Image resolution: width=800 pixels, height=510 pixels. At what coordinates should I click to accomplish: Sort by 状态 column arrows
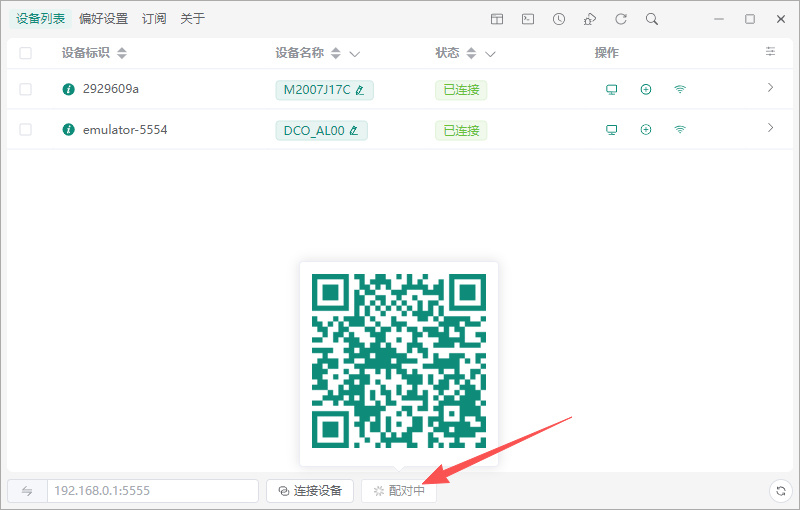471,53
